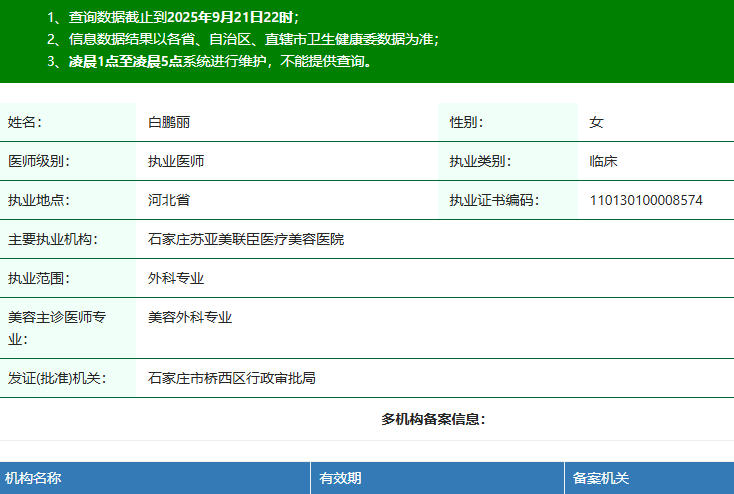Click the name value 白鹏丽
This screenshot has height=494, width=734.
click(x=169, y=122)
